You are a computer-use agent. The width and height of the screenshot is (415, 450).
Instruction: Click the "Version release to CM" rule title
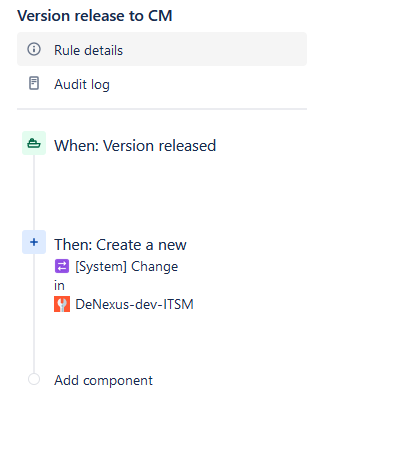[x=95, y=16]
